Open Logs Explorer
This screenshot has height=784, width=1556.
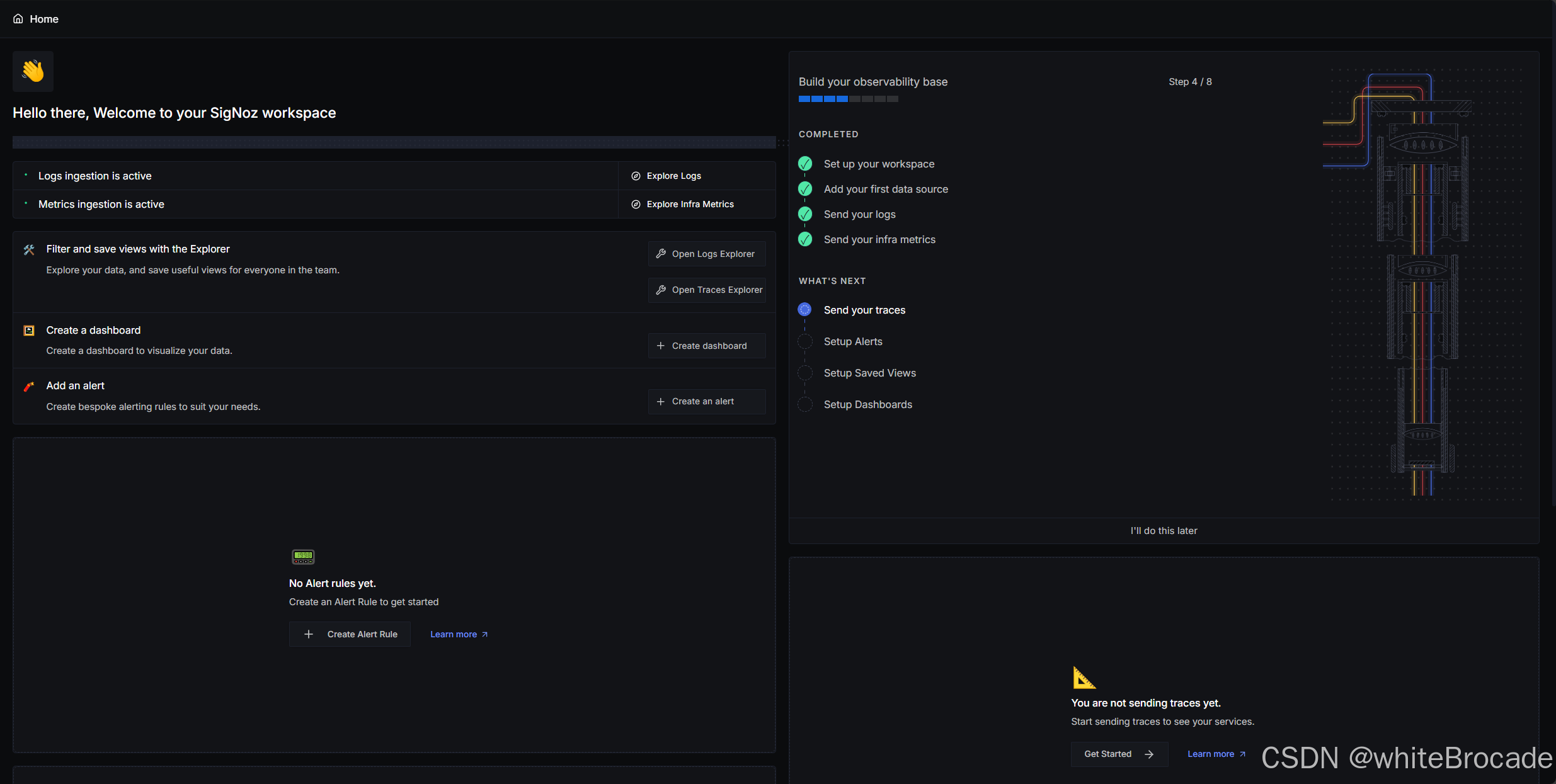pyautogui.click(x=707, y=254)
